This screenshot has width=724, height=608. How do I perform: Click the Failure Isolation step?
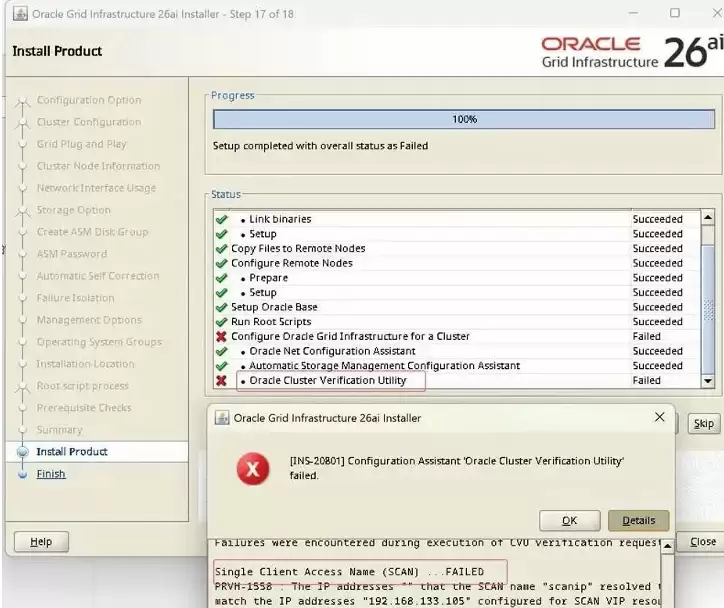75,298
